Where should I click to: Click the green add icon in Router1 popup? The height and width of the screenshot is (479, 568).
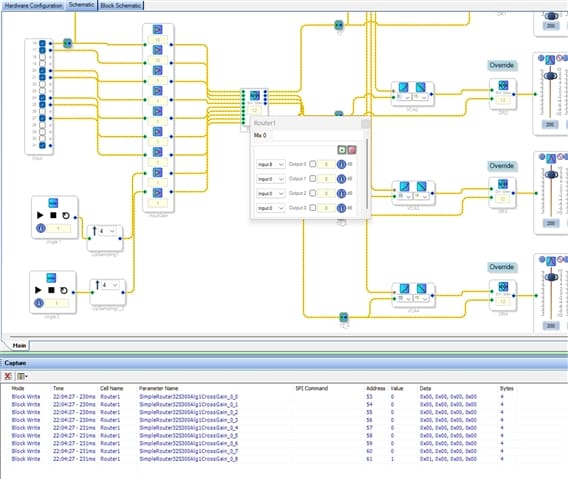pyautogui.click(x=342, y=150)
